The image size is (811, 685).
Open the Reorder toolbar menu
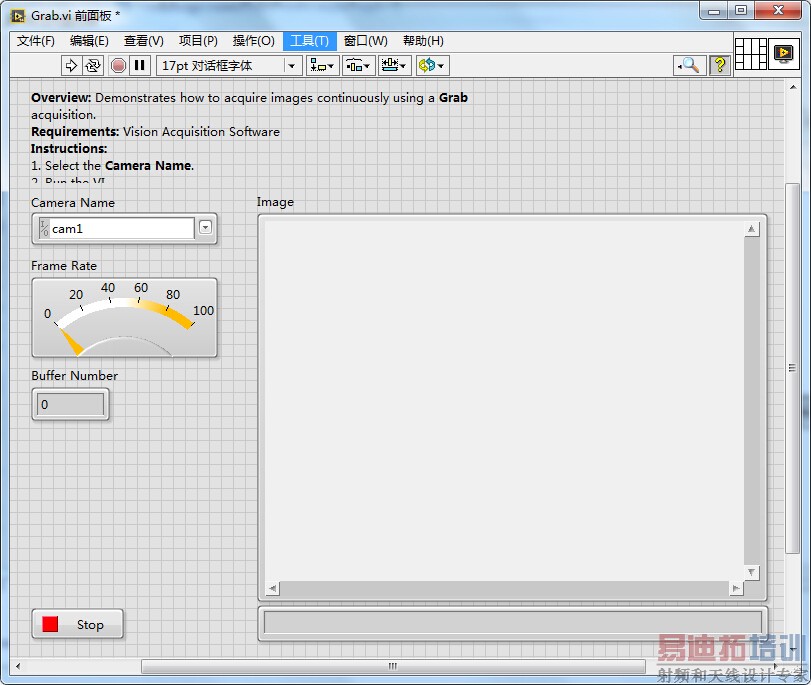point(432,66)
